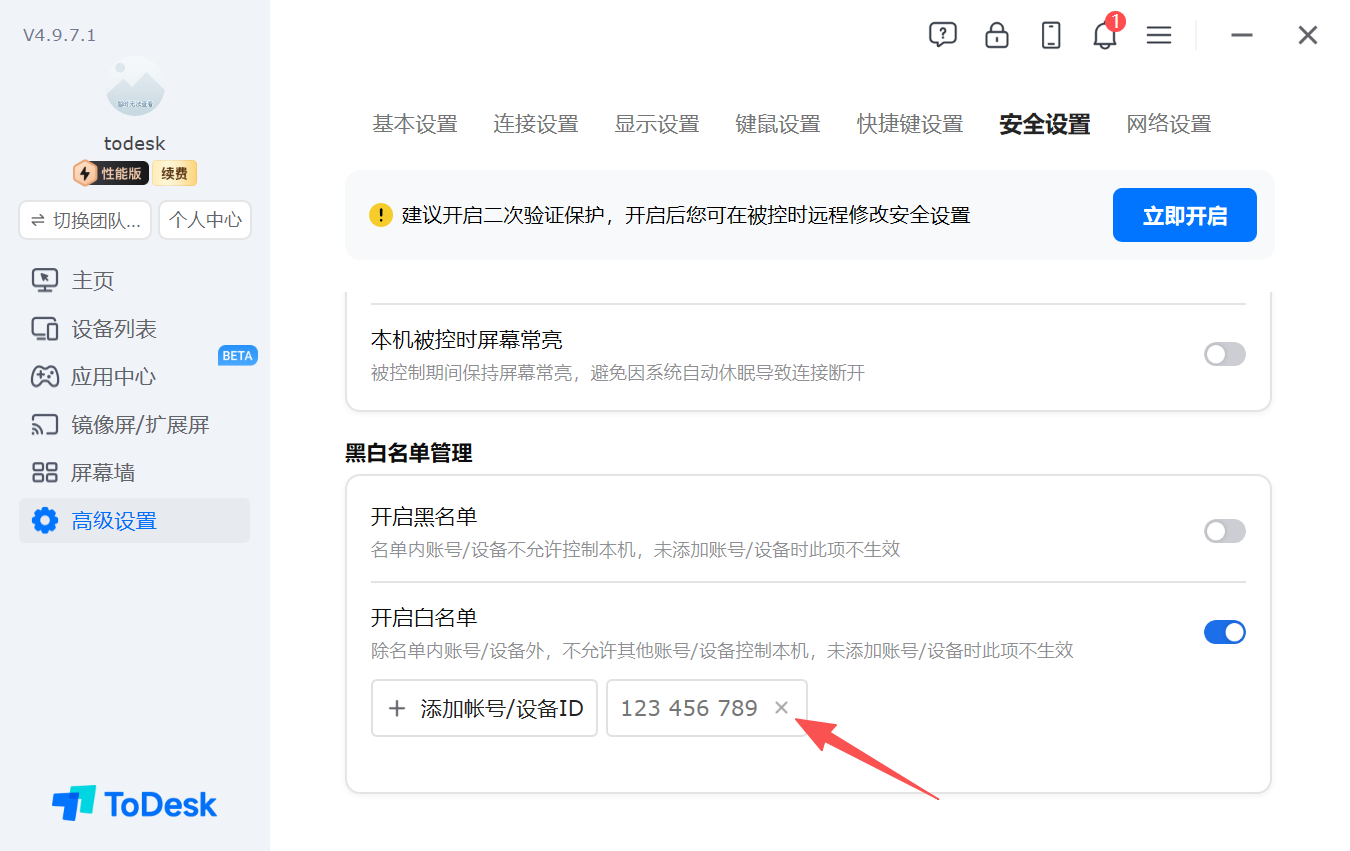
Task: Check the notification bell icon
Action: coord(1105,35)
